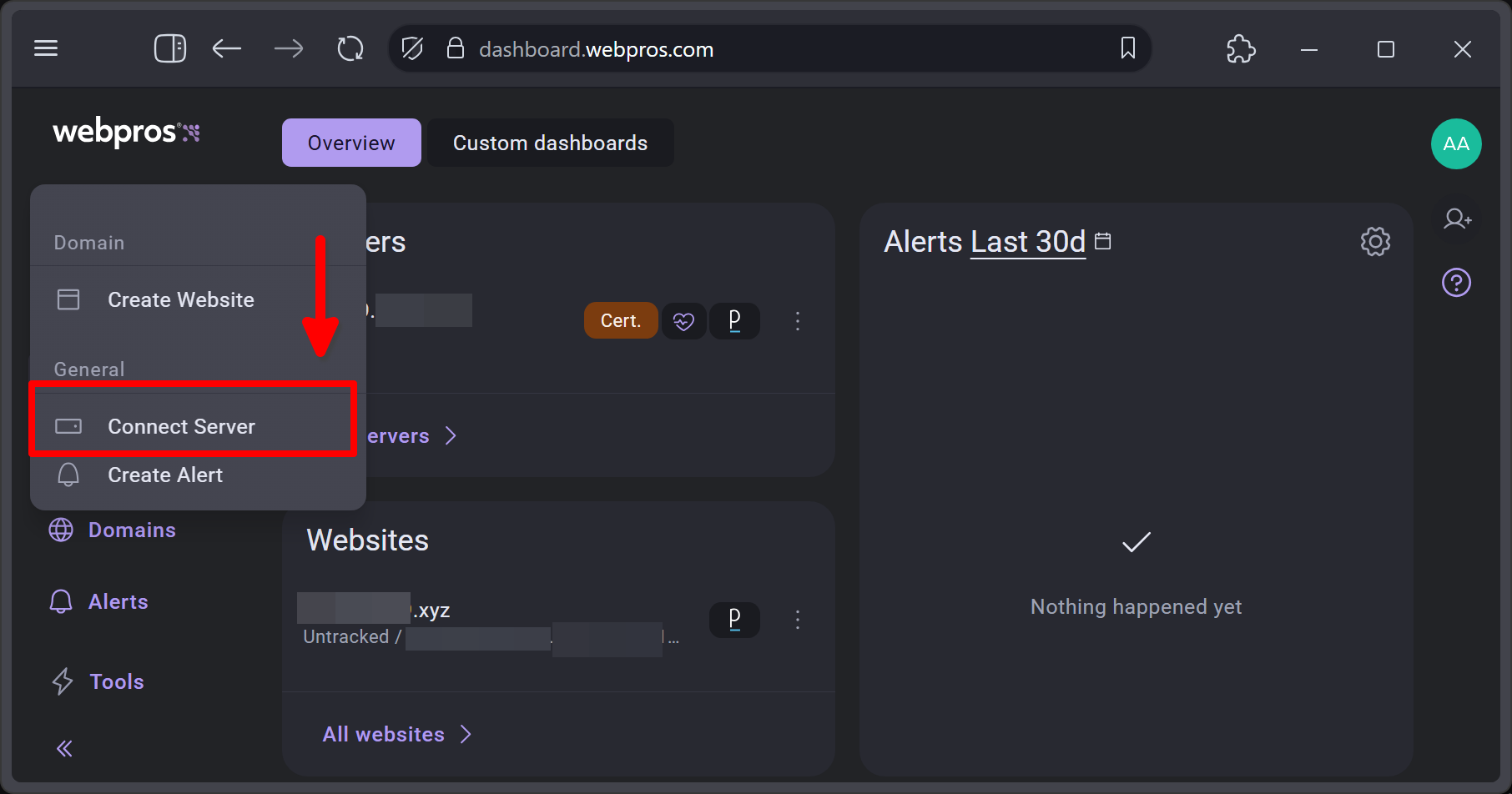Open Tools in the sidebar

point(98,681)
